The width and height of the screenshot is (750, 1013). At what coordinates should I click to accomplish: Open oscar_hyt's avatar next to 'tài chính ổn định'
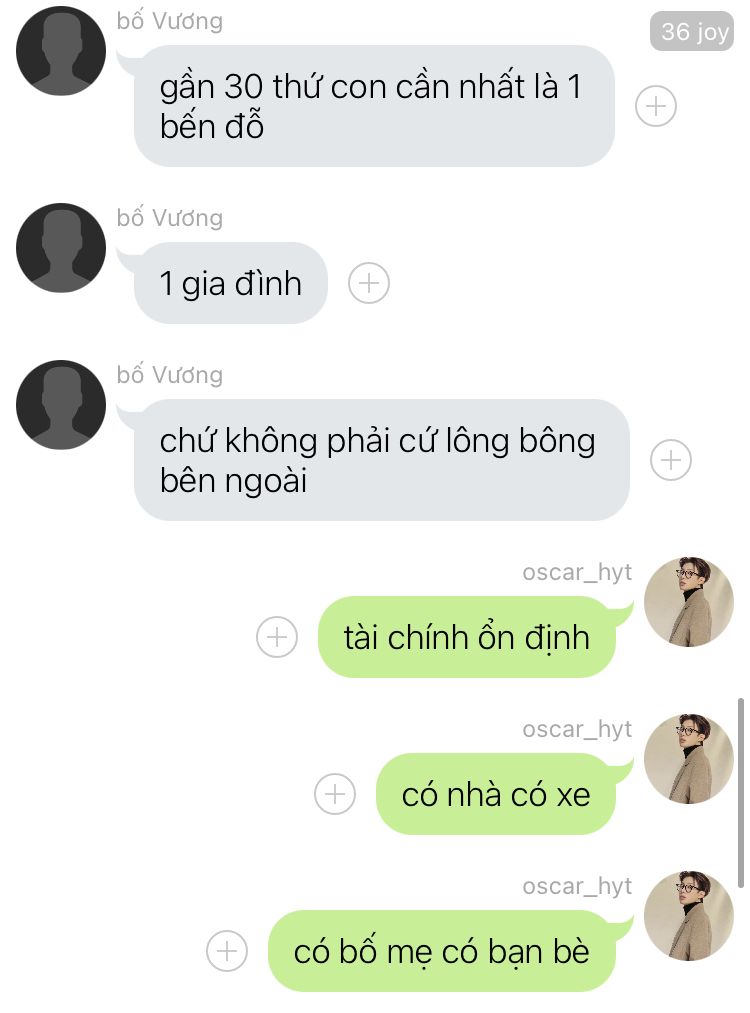click(689, 601)
